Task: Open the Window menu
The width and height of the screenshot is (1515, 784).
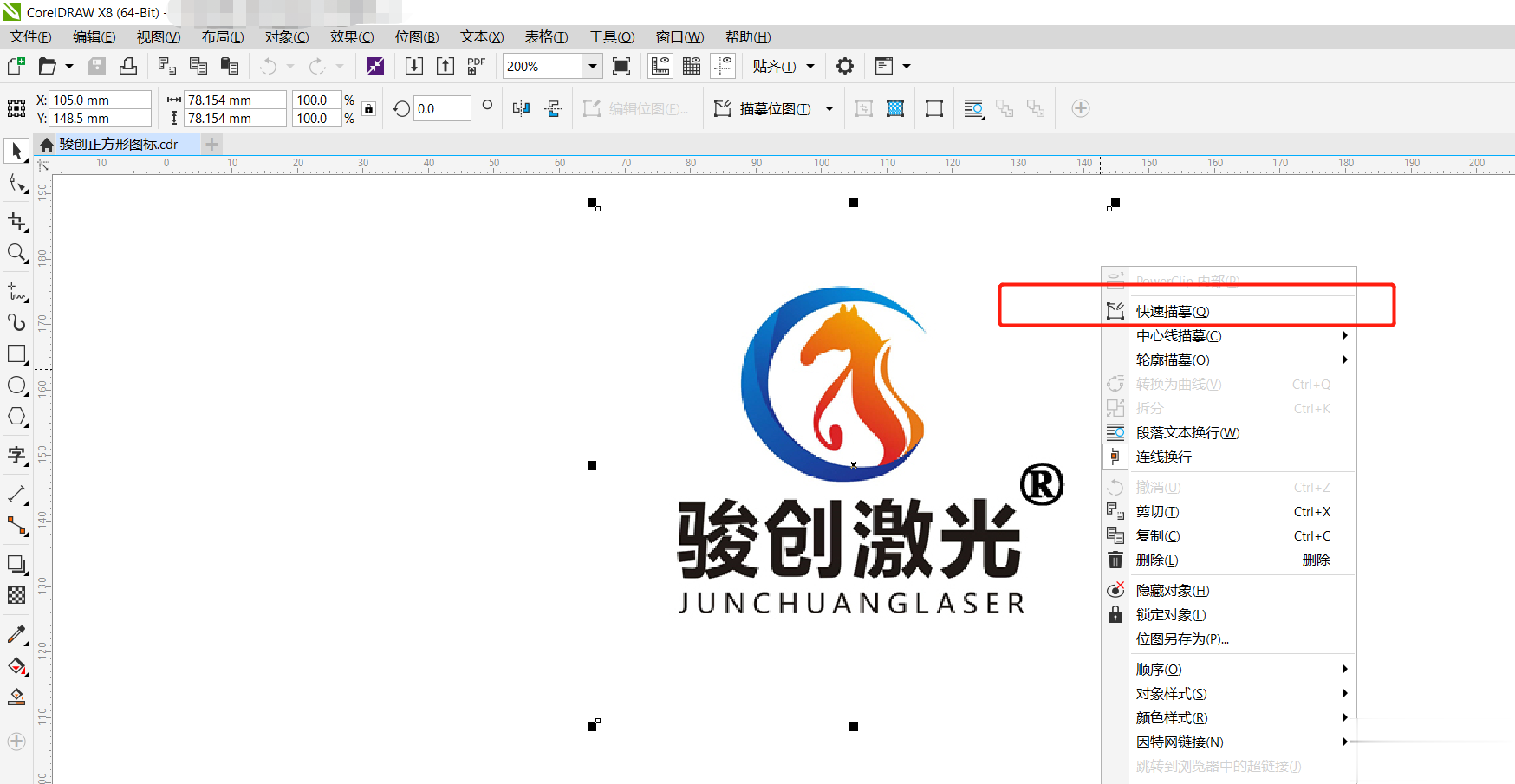Action: point(679,36)
